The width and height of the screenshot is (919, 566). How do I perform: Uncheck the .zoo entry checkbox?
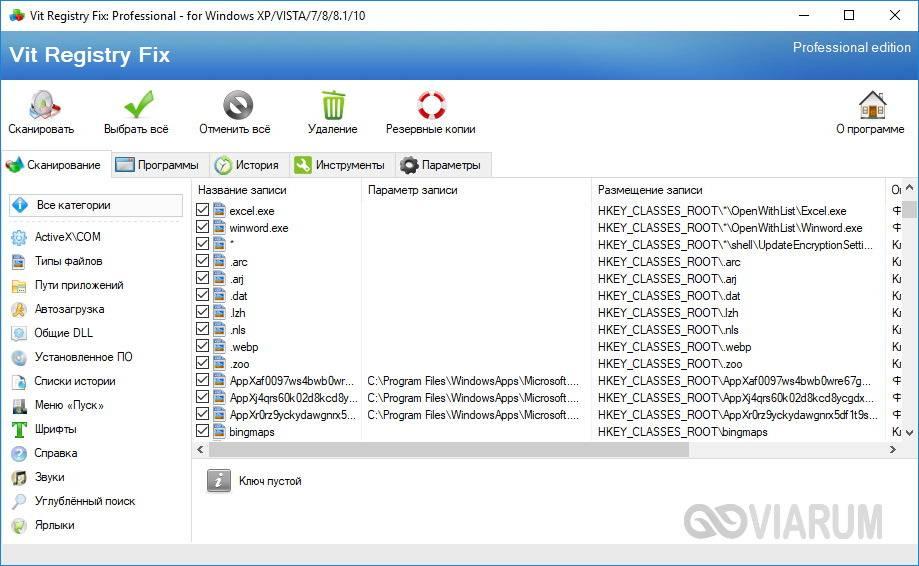pos(203,363)
